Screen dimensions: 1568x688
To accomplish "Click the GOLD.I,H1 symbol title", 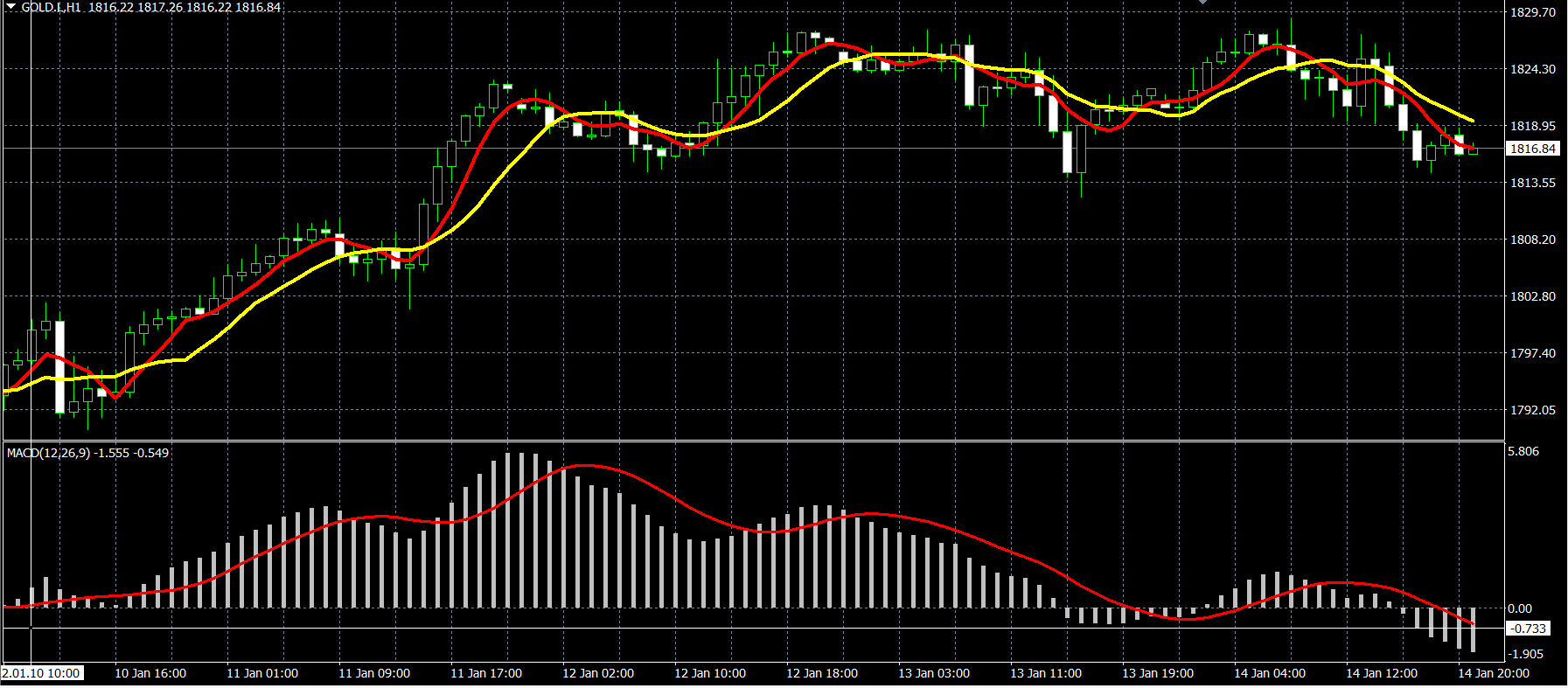I will coord(51,7).
